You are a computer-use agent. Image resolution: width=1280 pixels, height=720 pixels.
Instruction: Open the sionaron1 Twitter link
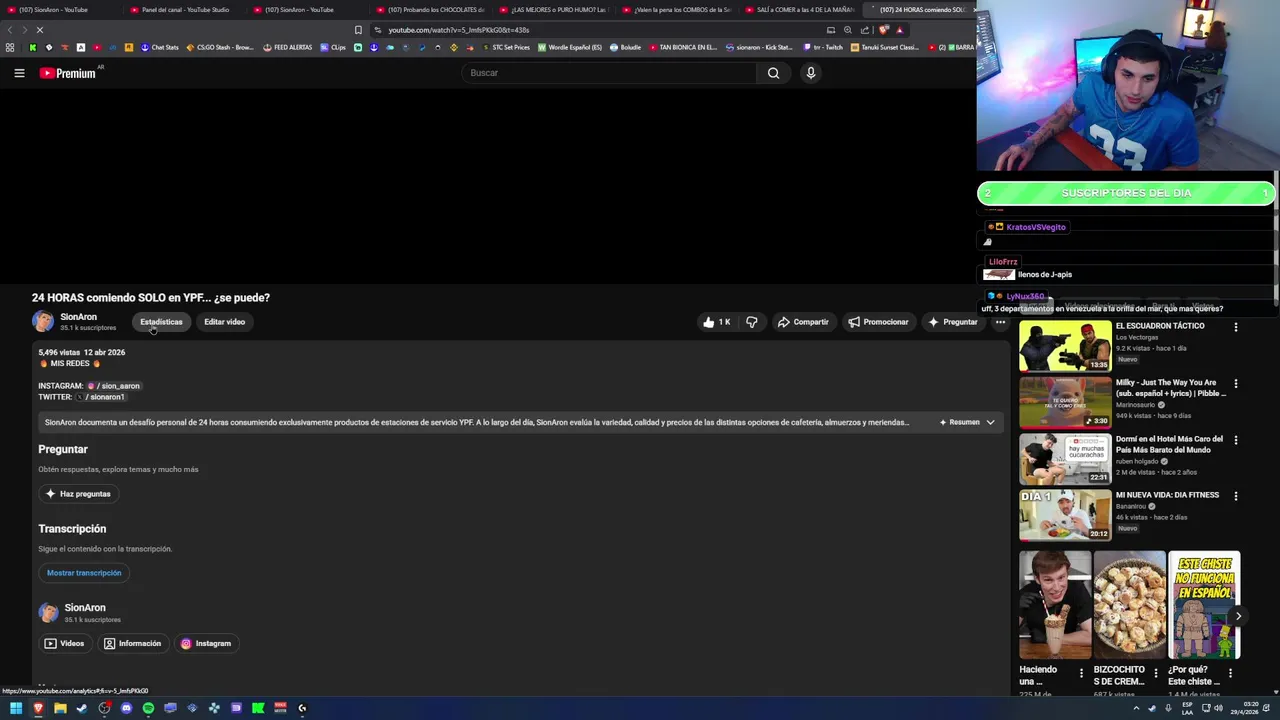click(x=101, y=397)
